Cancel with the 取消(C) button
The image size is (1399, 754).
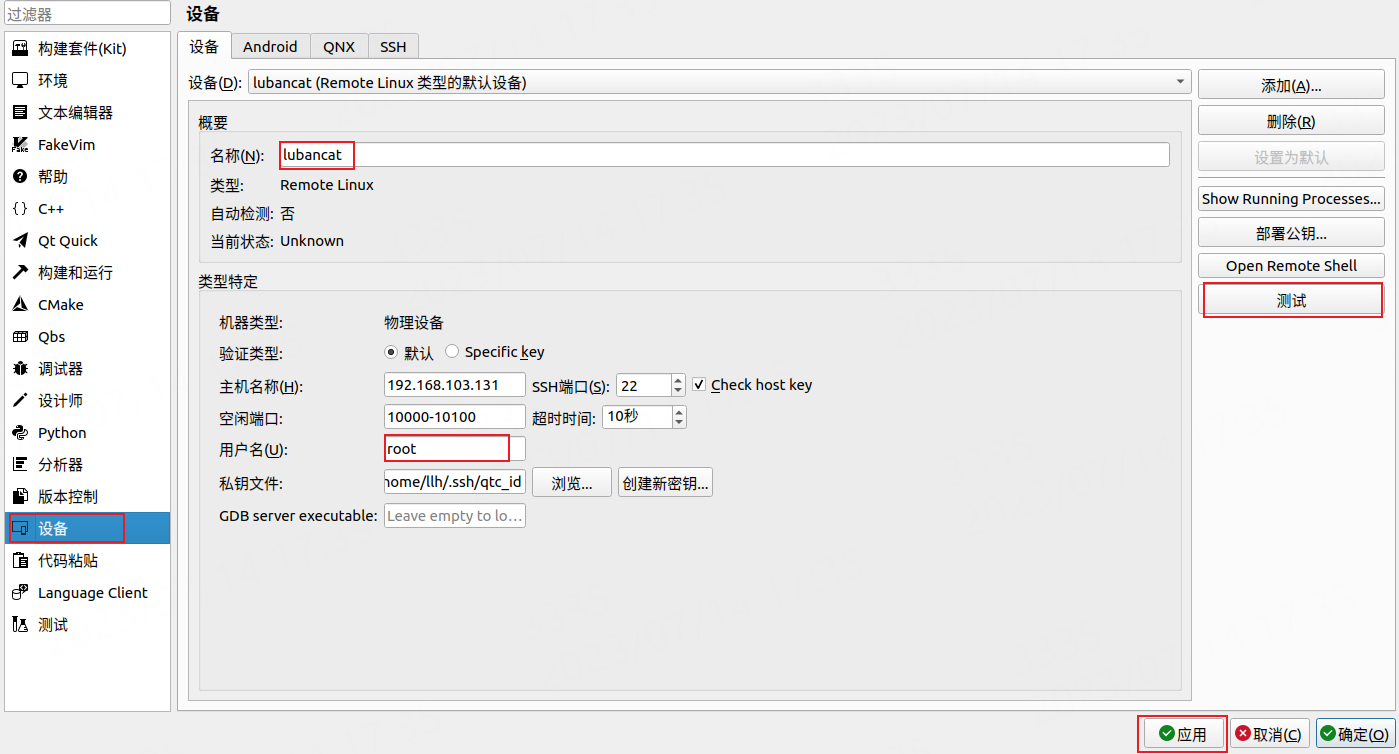coord(1269,734)
